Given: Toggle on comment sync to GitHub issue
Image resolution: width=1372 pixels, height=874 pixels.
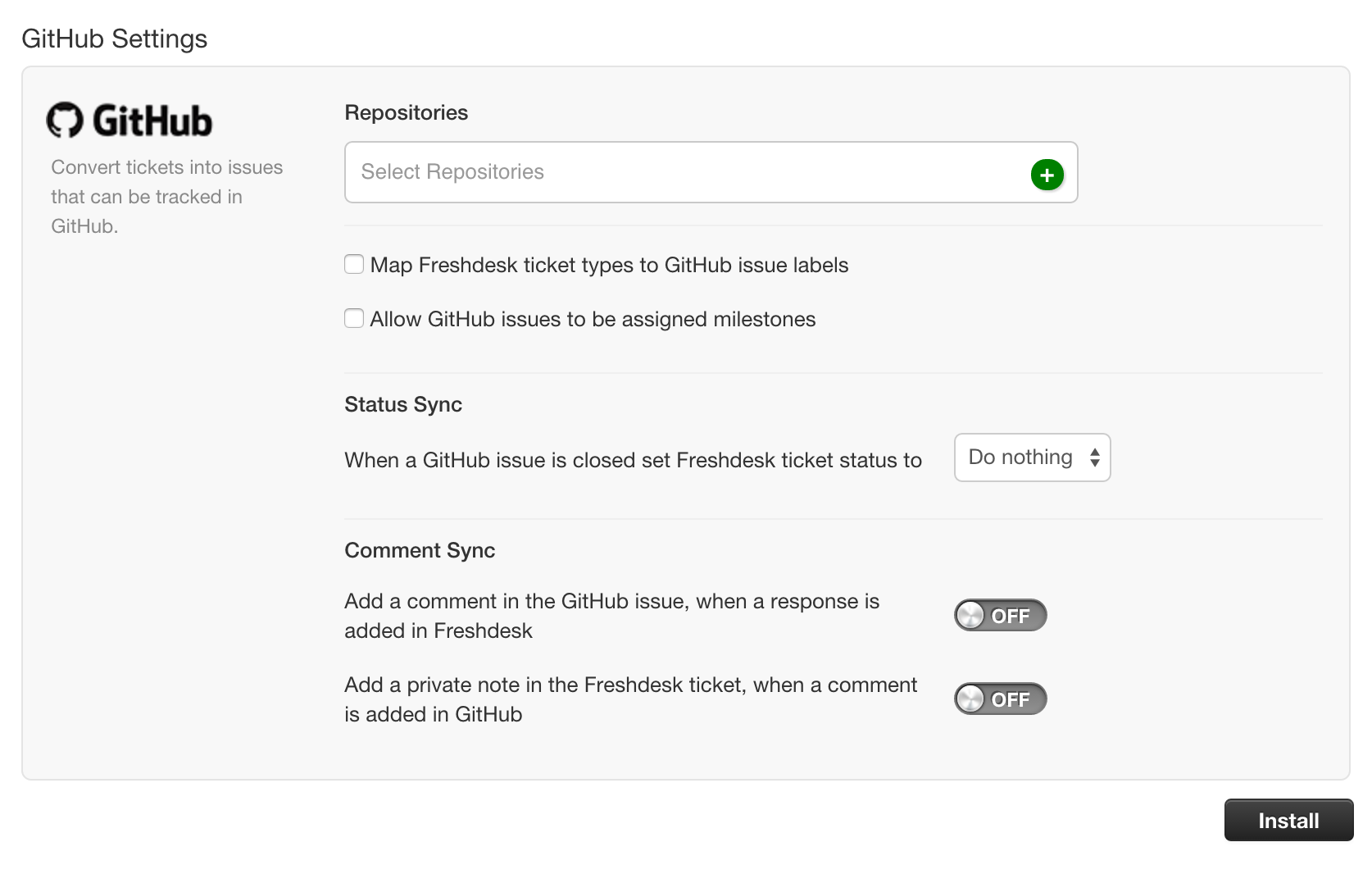Looking at the screenshot, I should [x=1000, y=615].
